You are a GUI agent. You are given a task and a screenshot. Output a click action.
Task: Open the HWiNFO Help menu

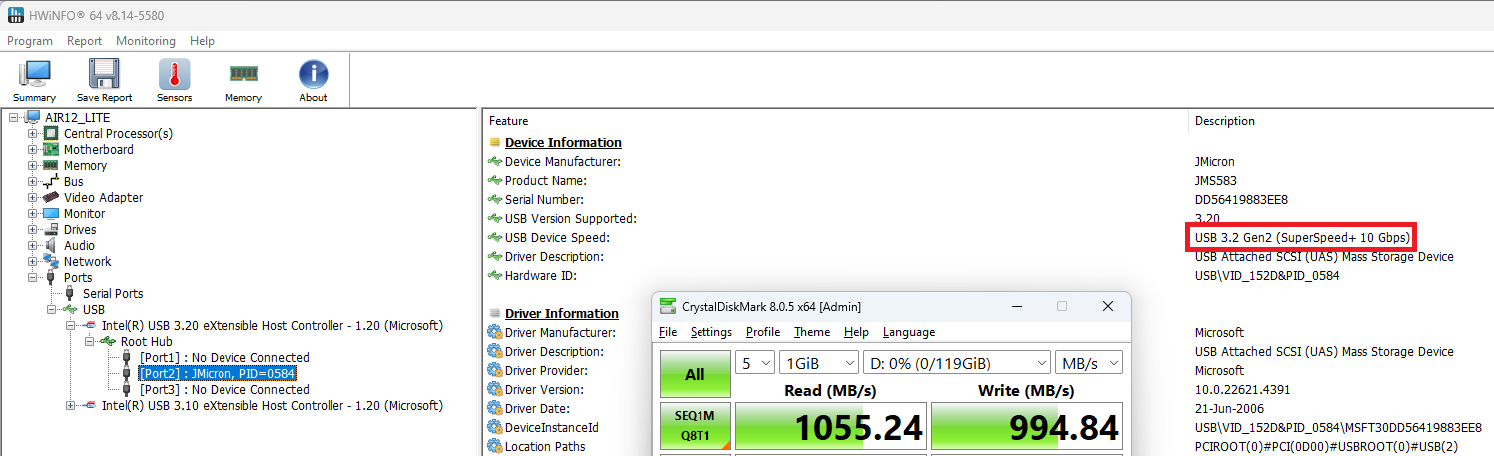tap(202, 41)
